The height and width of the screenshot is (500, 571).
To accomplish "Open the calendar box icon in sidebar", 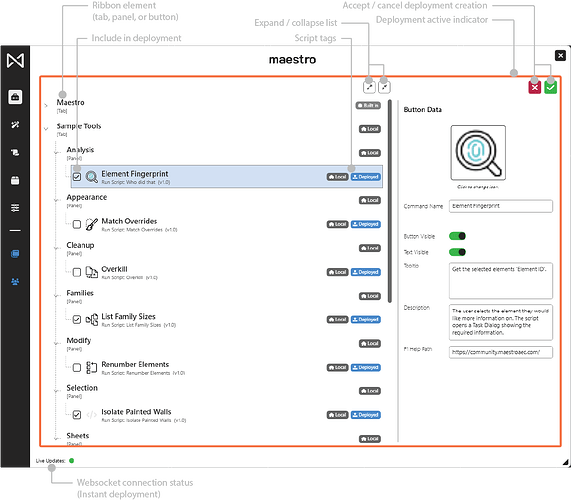I will pos(15,180).
